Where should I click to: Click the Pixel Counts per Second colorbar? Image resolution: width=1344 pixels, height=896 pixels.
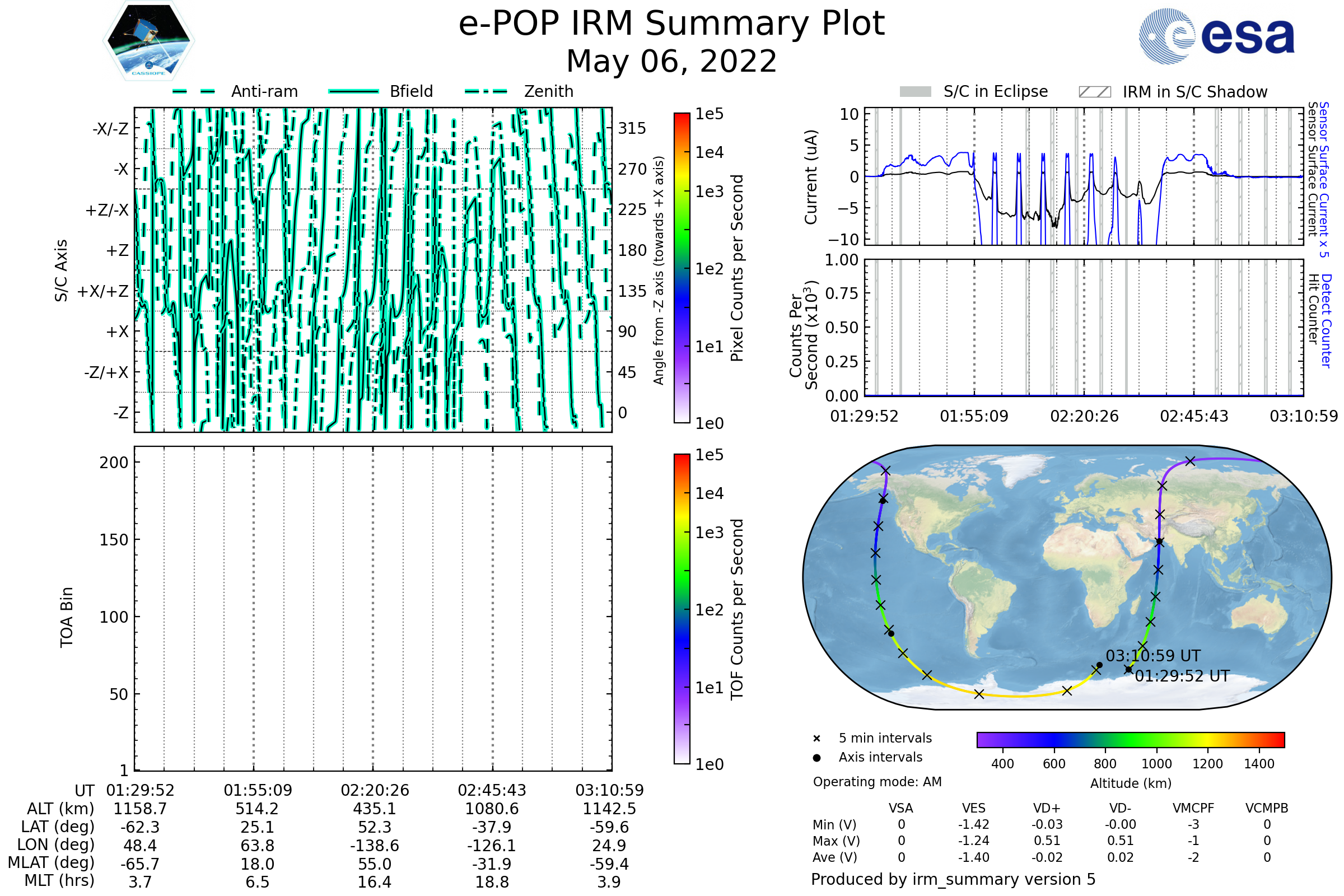tap(682, 268)
